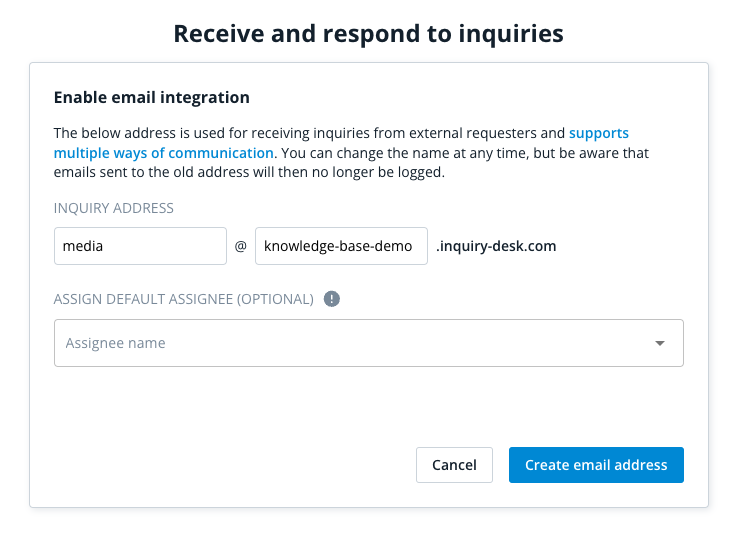
Task: Click the Create email address button
Action: (596, 465)
